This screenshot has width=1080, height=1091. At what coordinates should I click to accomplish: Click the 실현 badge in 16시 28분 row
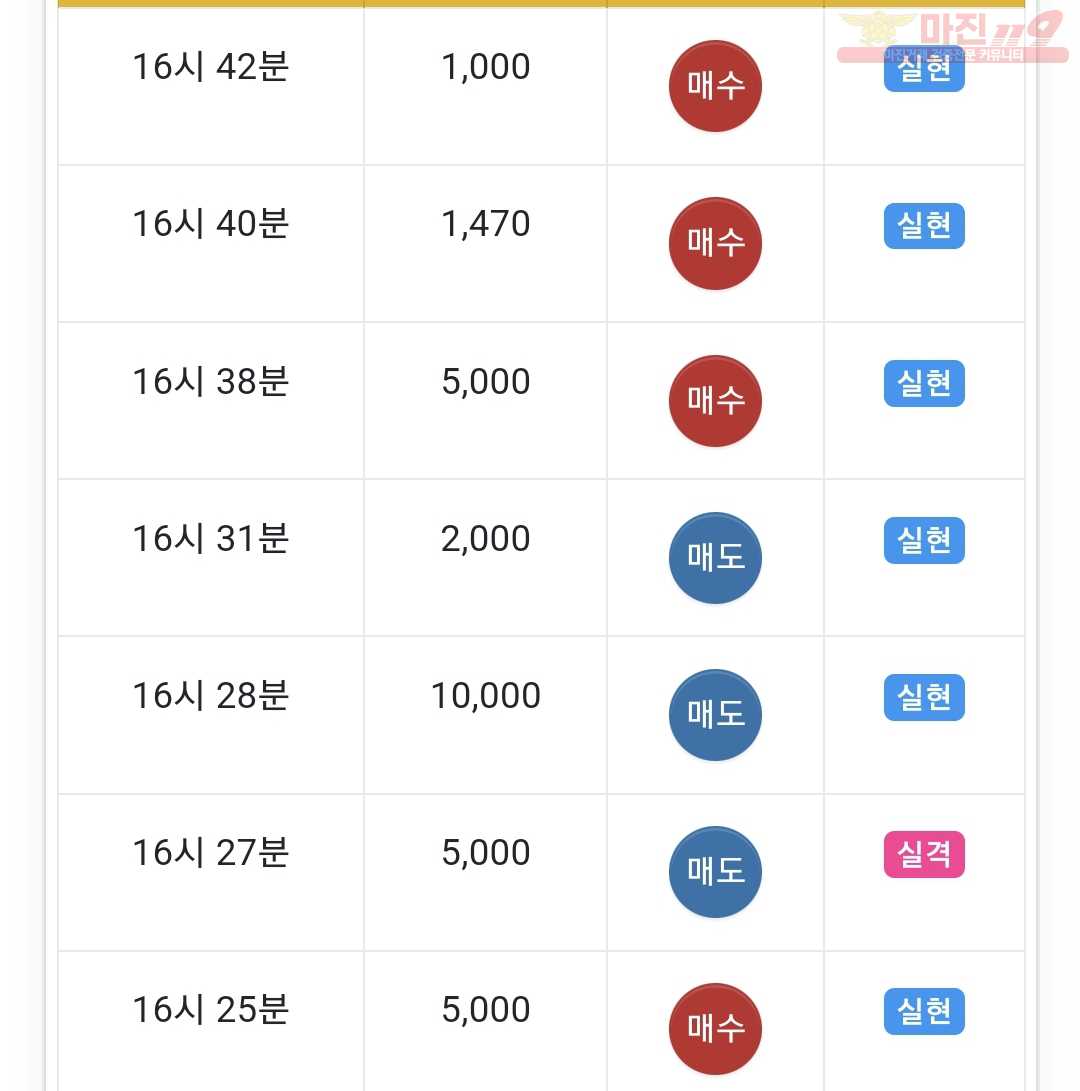coord(924,697)
